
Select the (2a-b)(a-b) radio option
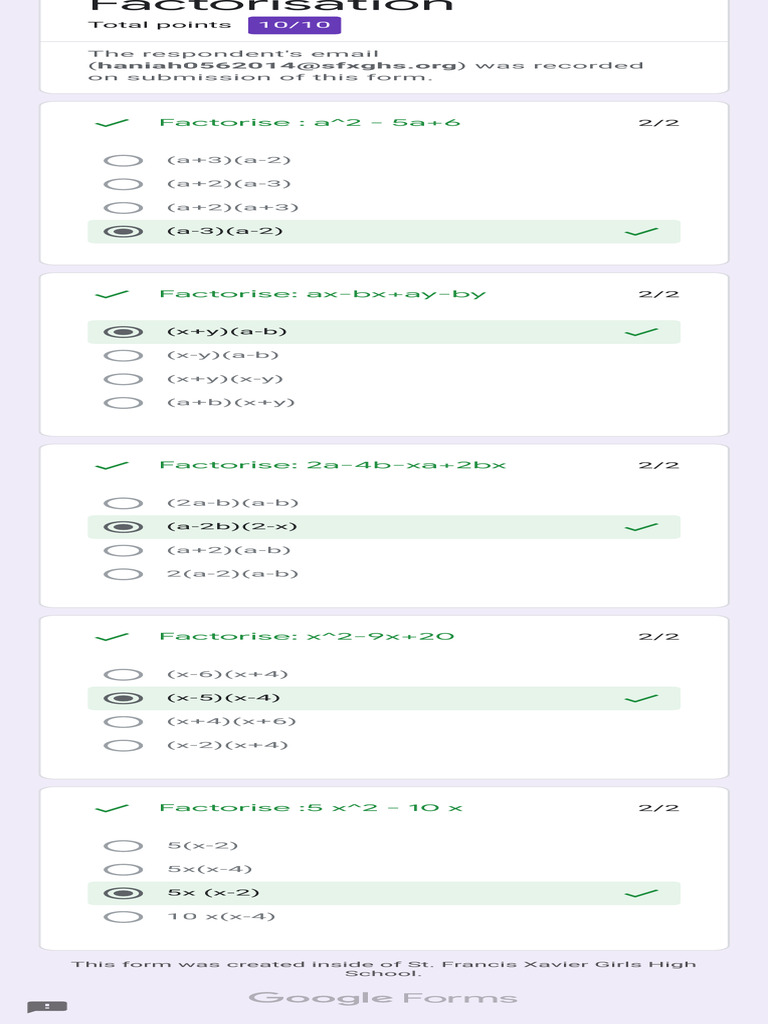tap(123, 503)
